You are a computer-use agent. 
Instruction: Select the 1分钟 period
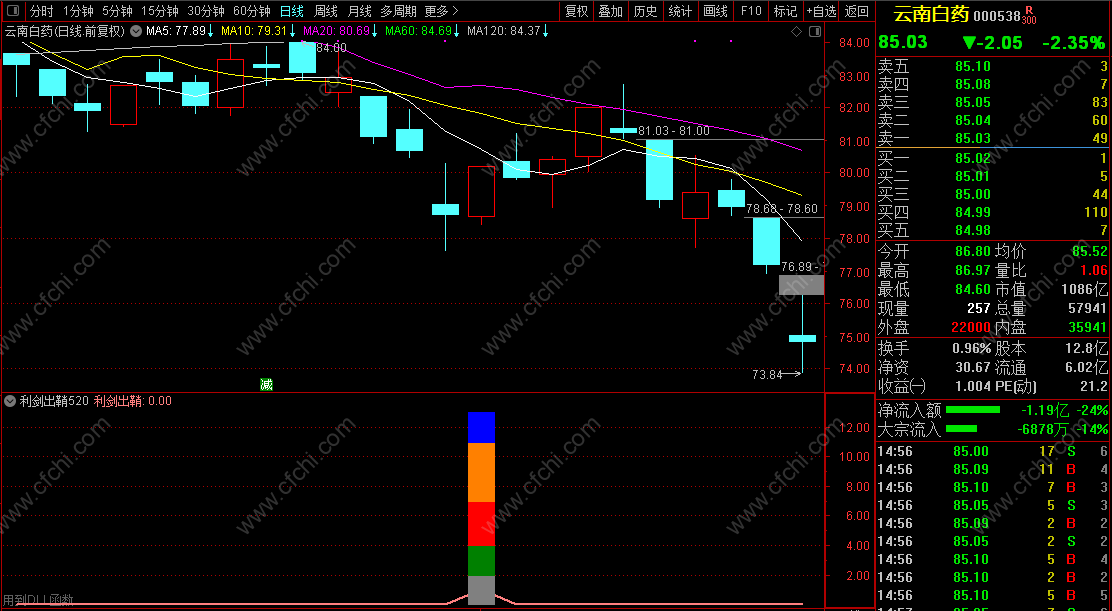[78, 11]
